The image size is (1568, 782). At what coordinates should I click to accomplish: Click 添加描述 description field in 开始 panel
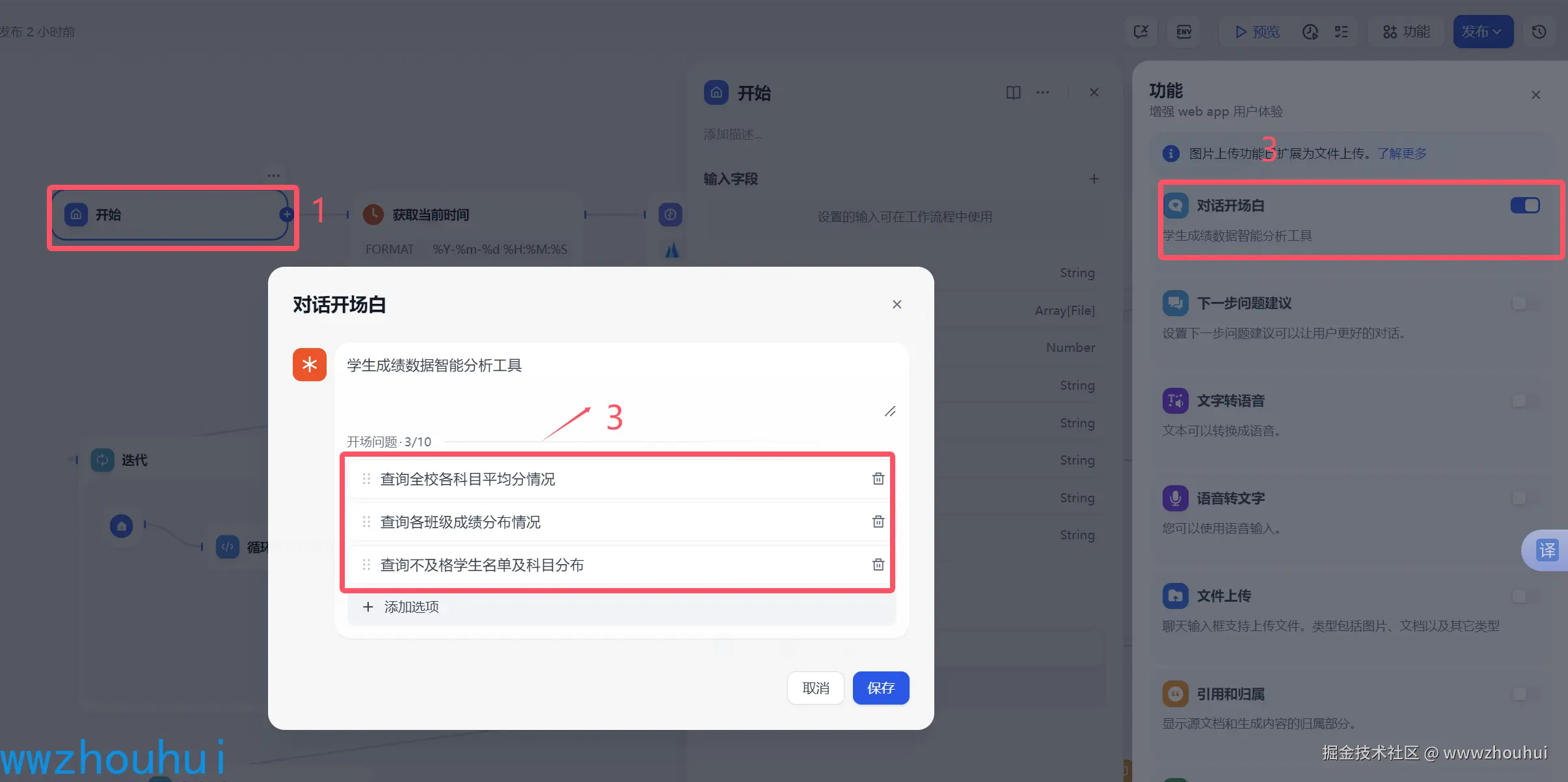733,134
